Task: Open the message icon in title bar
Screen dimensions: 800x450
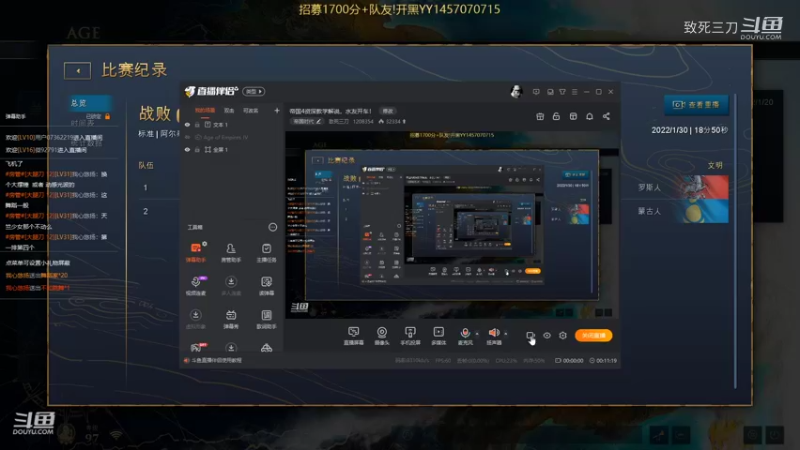Action: [536, 92]
